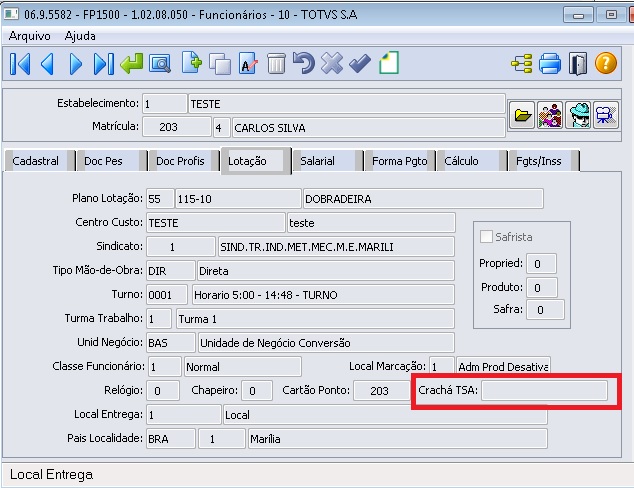Click the yellow folder button

point(522,115)
